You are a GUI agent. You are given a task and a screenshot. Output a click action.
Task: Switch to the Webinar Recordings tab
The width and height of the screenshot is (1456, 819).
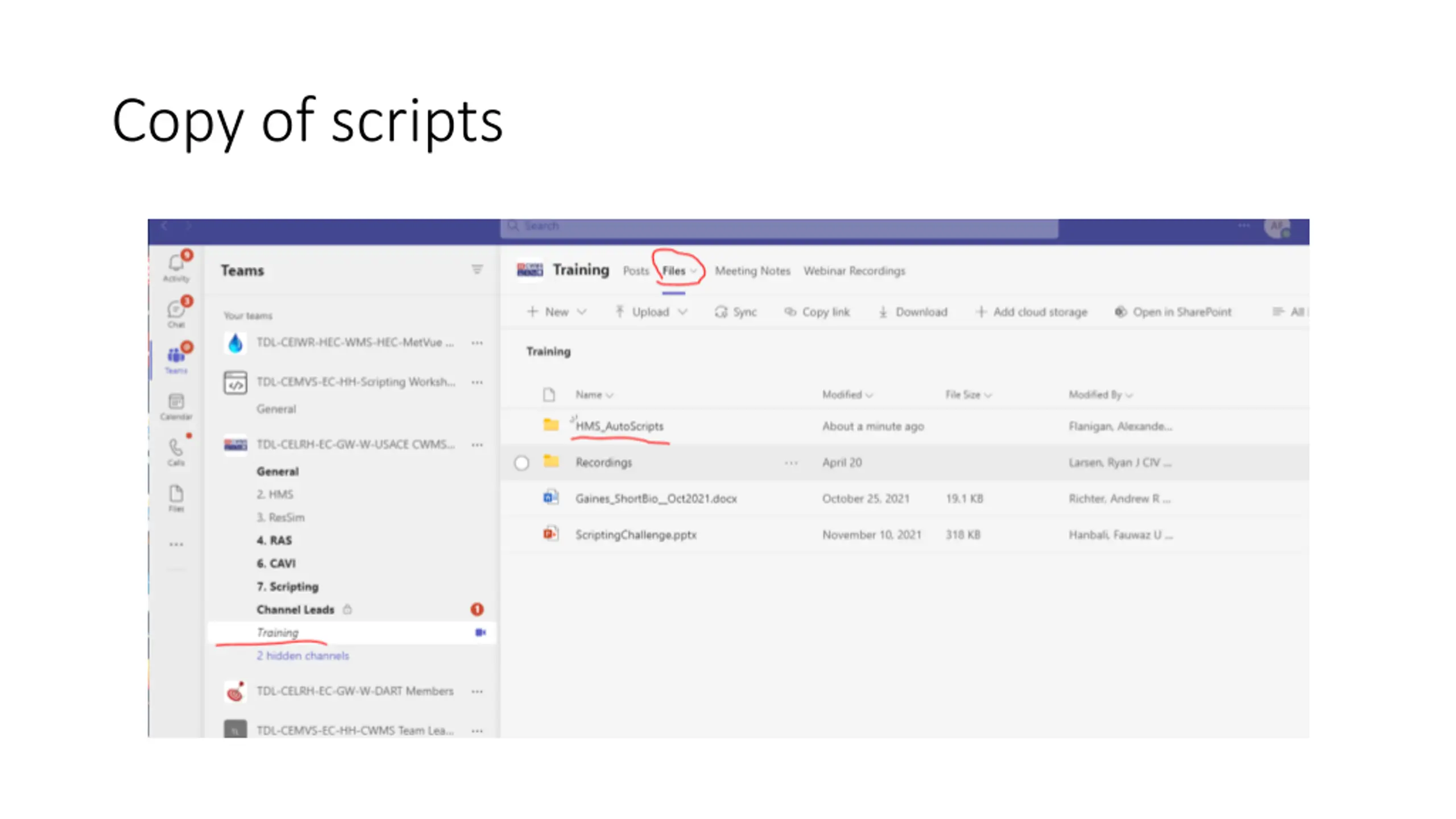click(854, 271)
